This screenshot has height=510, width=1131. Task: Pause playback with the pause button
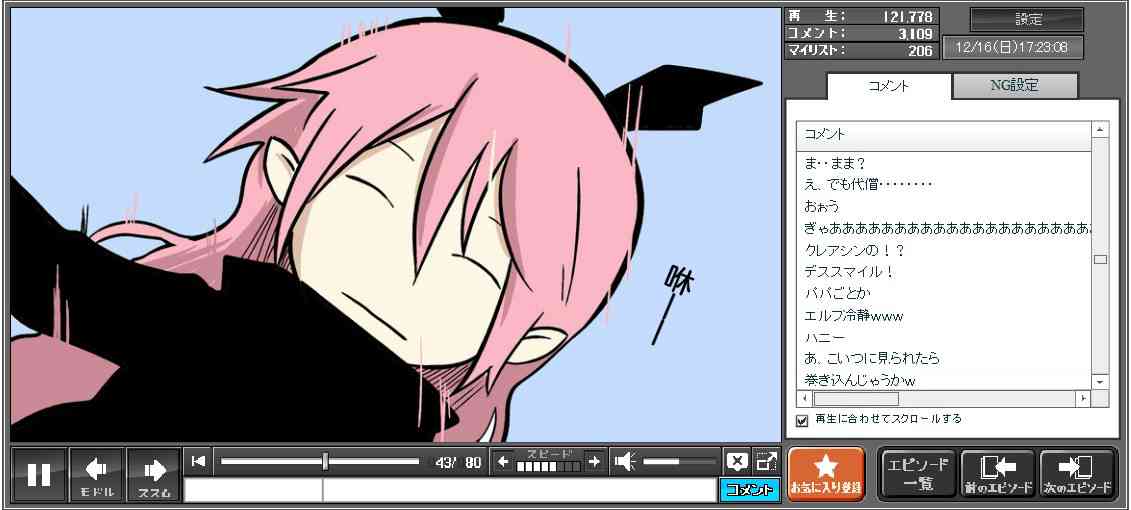pos(39,474)
